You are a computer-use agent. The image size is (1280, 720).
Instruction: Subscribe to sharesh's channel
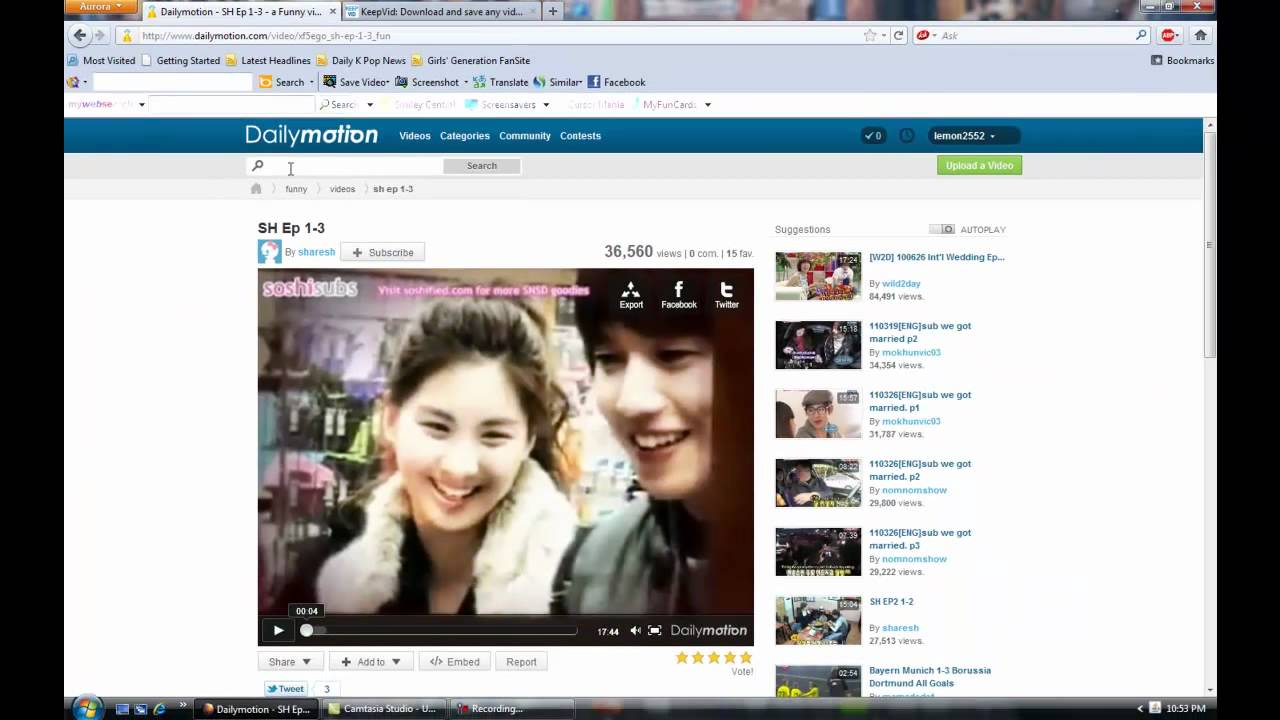(382, 252)
